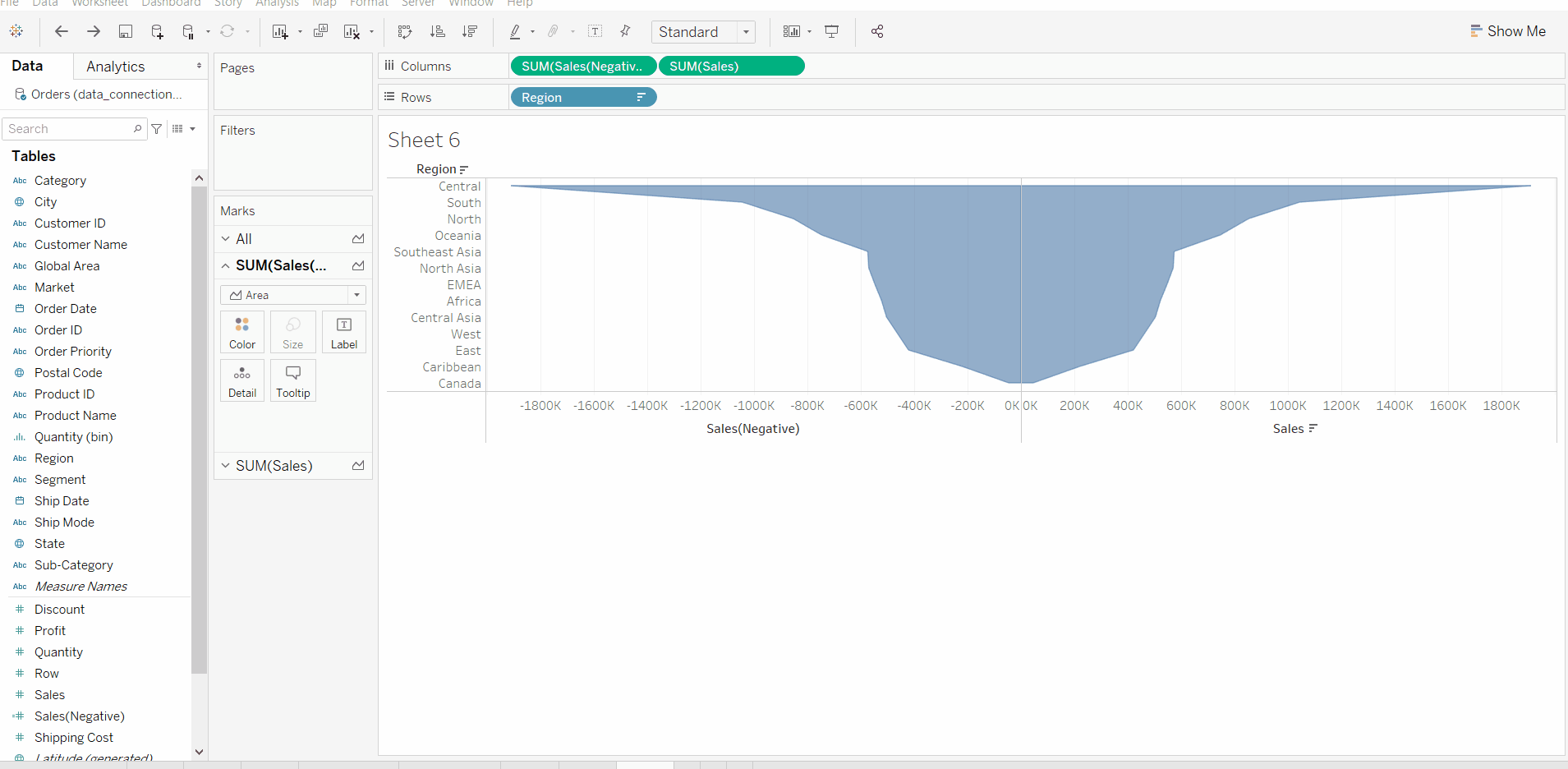Screen dimensions: 1568x769
Task: Open the Detail marks button
Action: pyautogui.click(x=242, y=380)
